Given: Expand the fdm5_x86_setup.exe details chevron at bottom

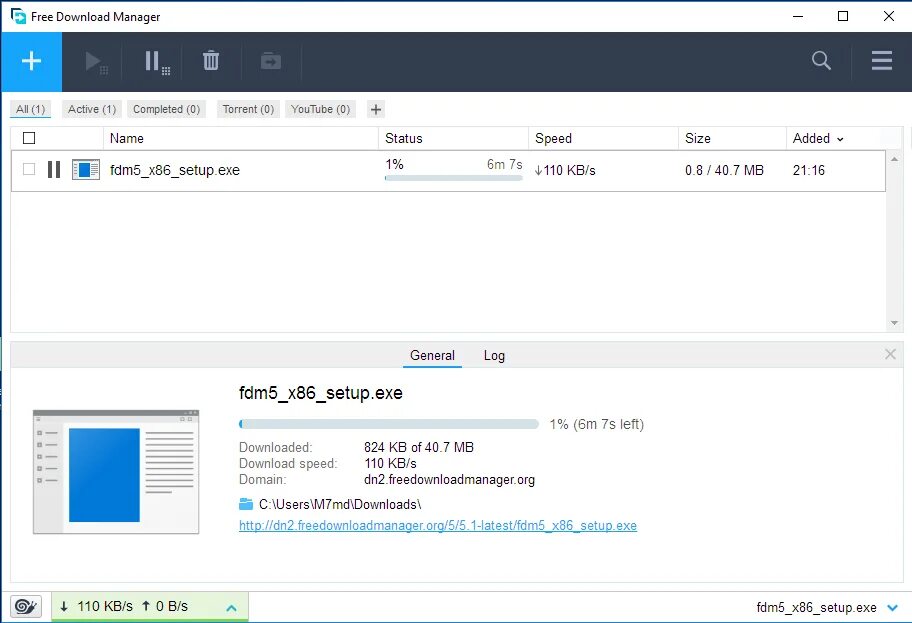Looking at the screenshot, I should (x=893, y=608).
